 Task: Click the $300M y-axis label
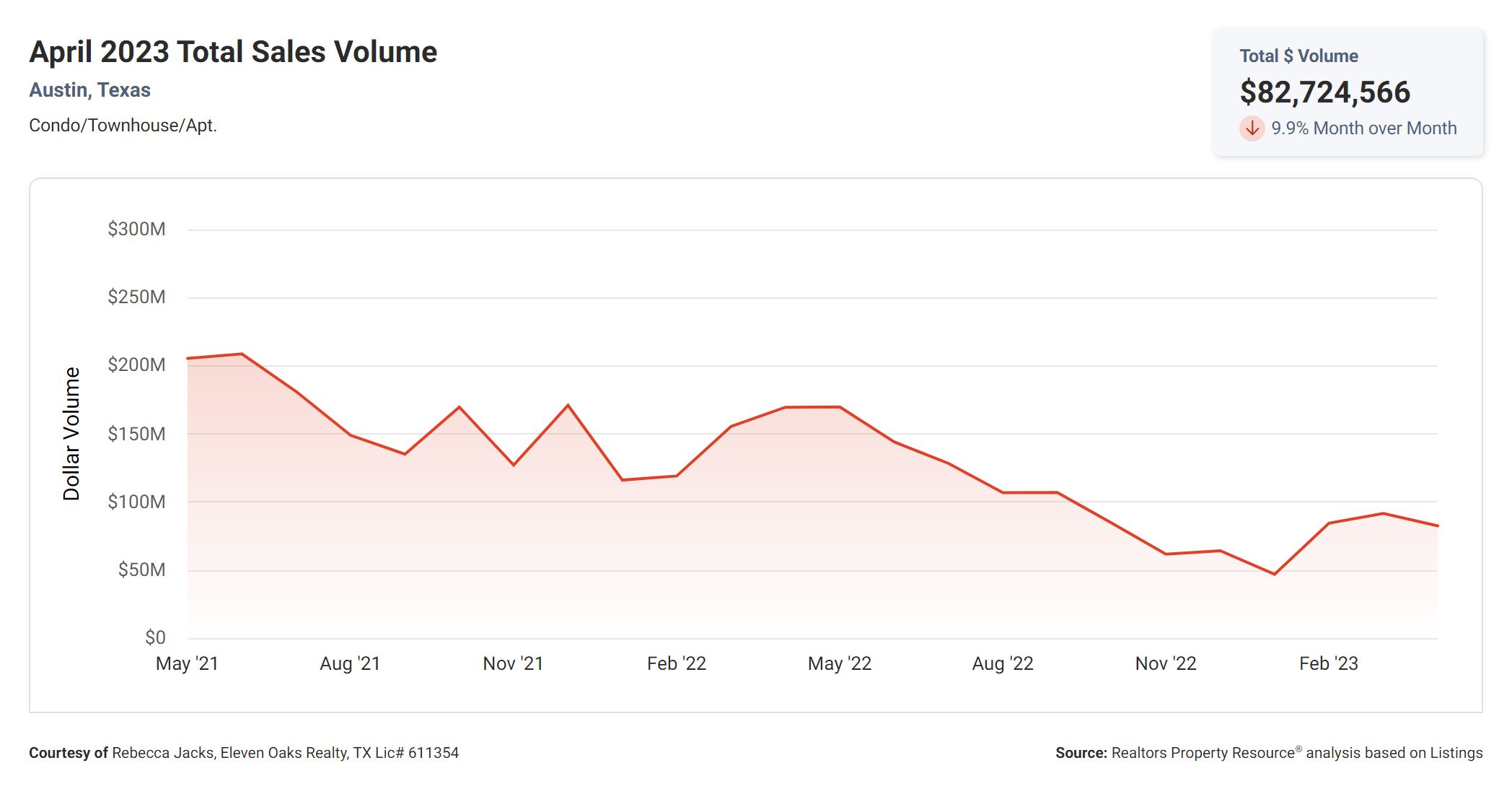pyautogui.click(x=136, y=230)
